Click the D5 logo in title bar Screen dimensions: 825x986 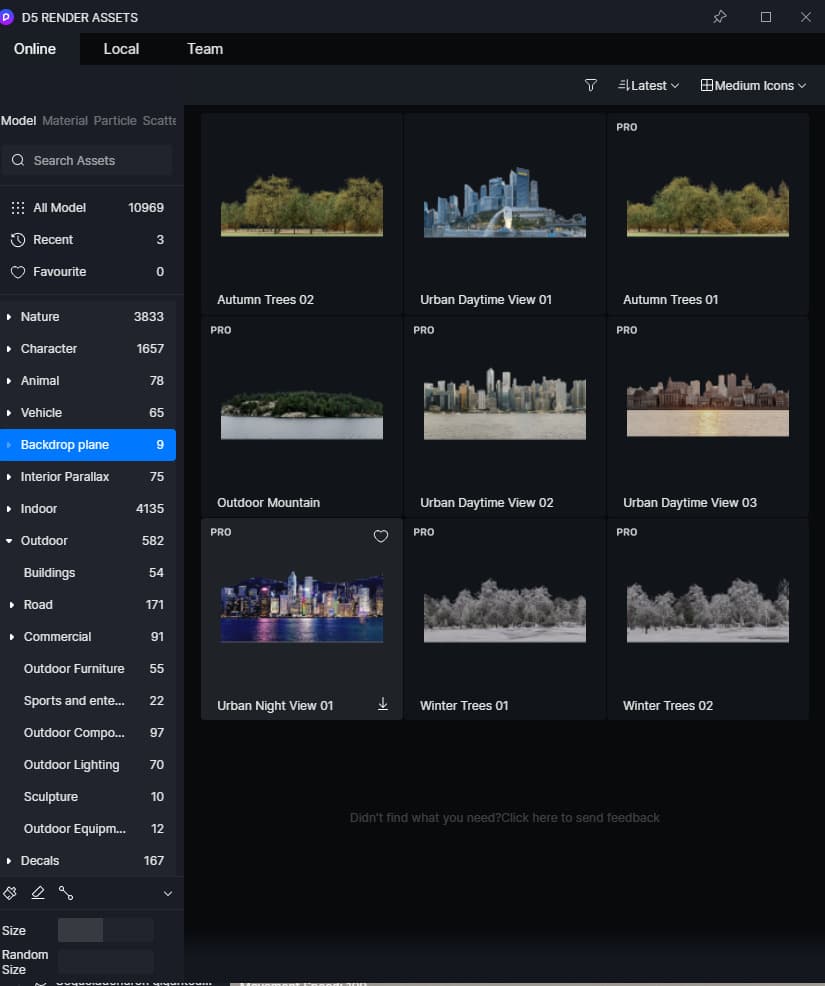click(x=8, y=17)
